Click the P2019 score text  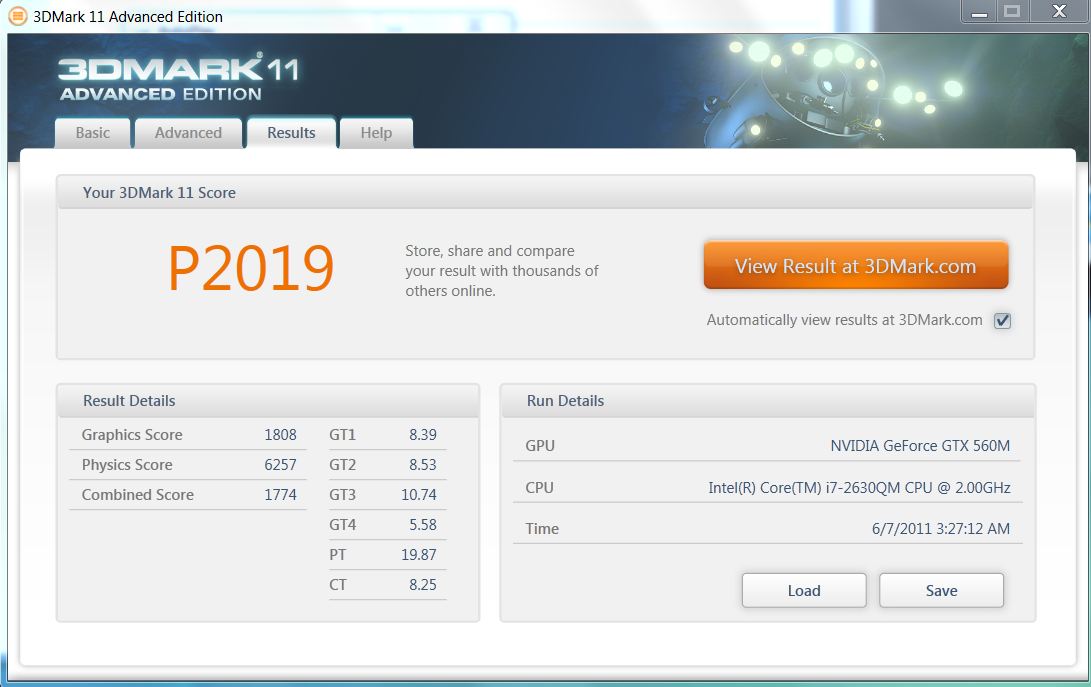(x=250, y=269)
